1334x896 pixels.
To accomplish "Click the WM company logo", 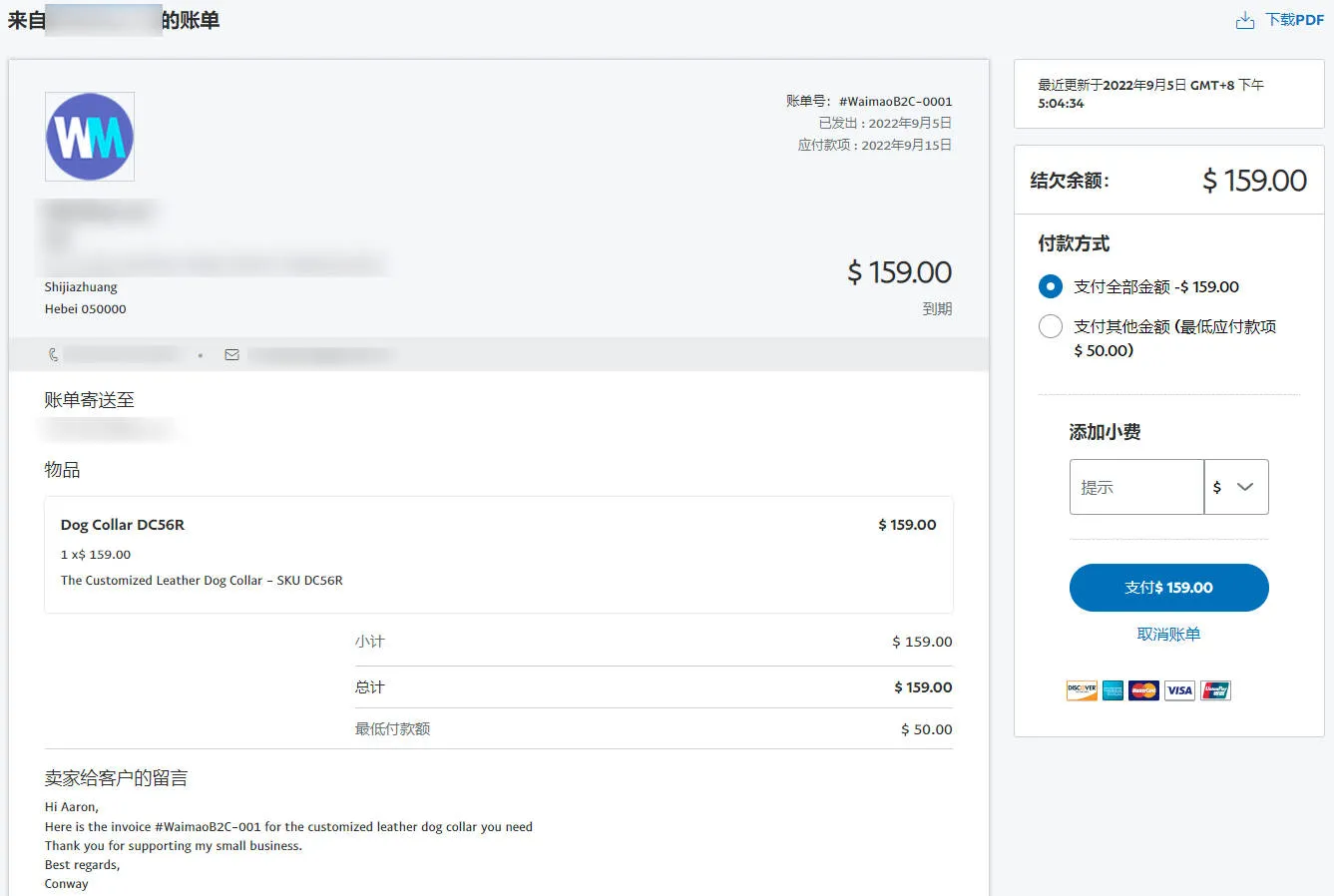I will click(90, 137).
